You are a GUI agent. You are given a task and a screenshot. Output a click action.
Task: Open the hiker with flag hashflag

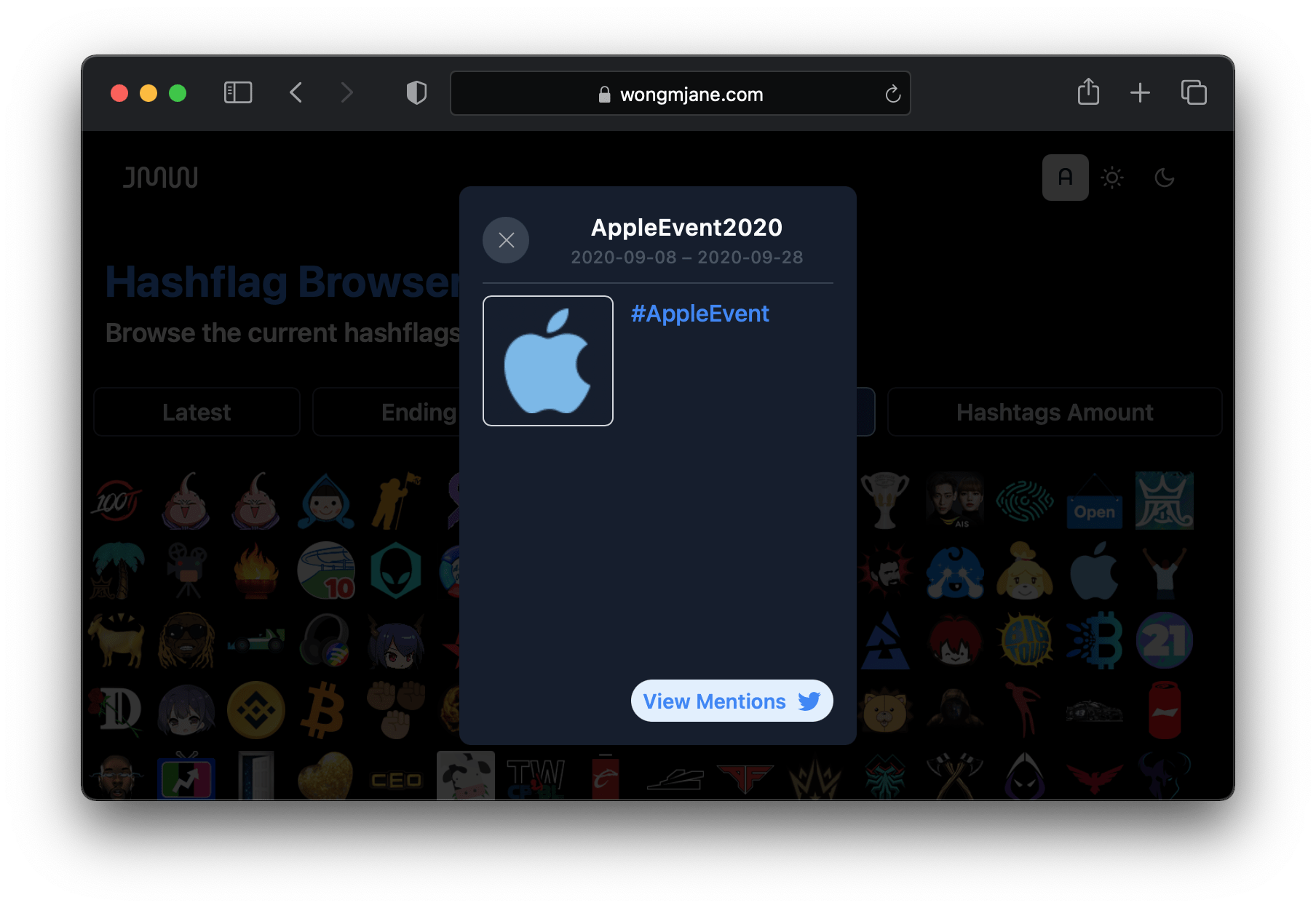click(x=396, y=501)
